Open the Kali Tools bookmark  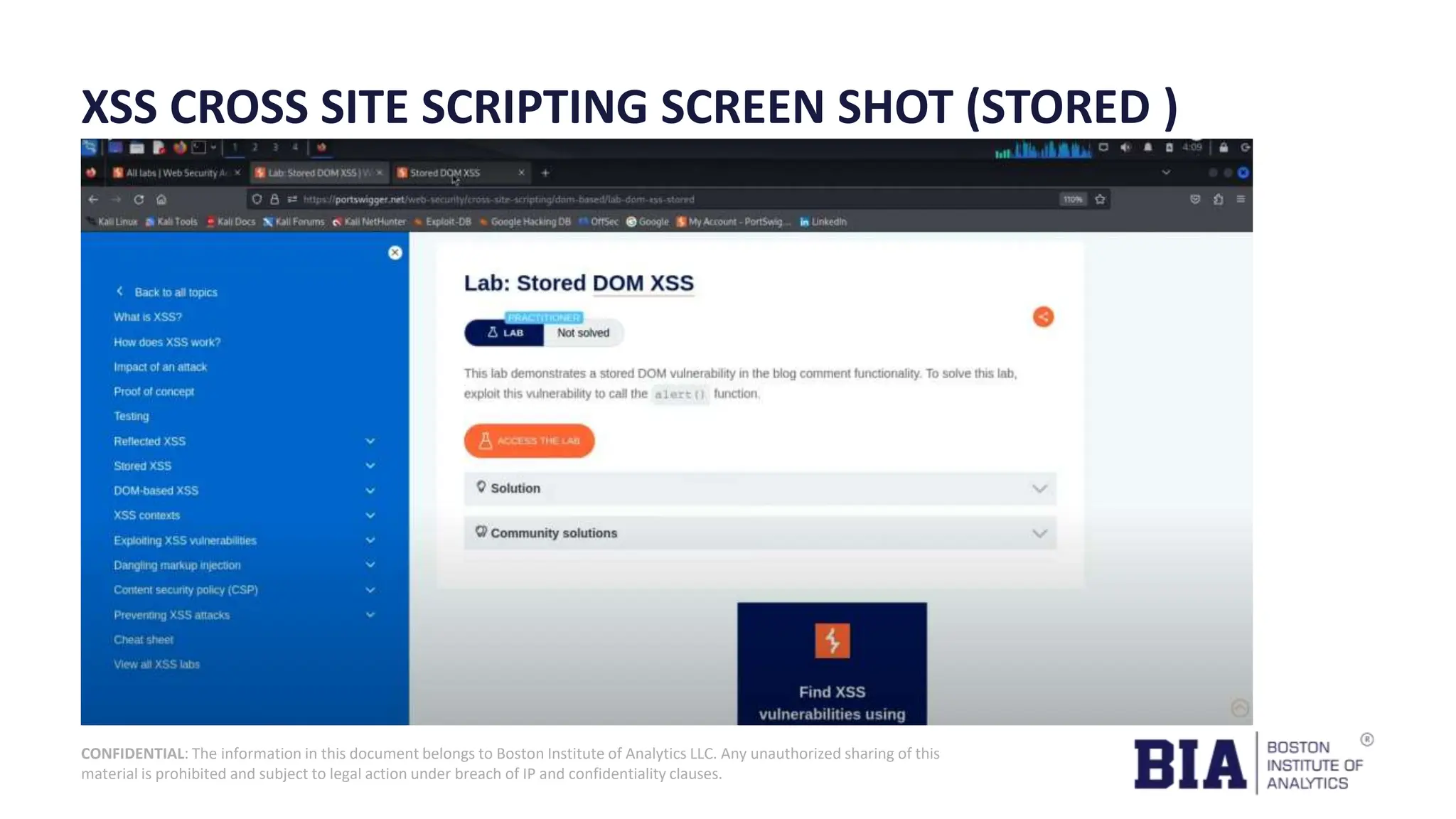tap(171, 222)
